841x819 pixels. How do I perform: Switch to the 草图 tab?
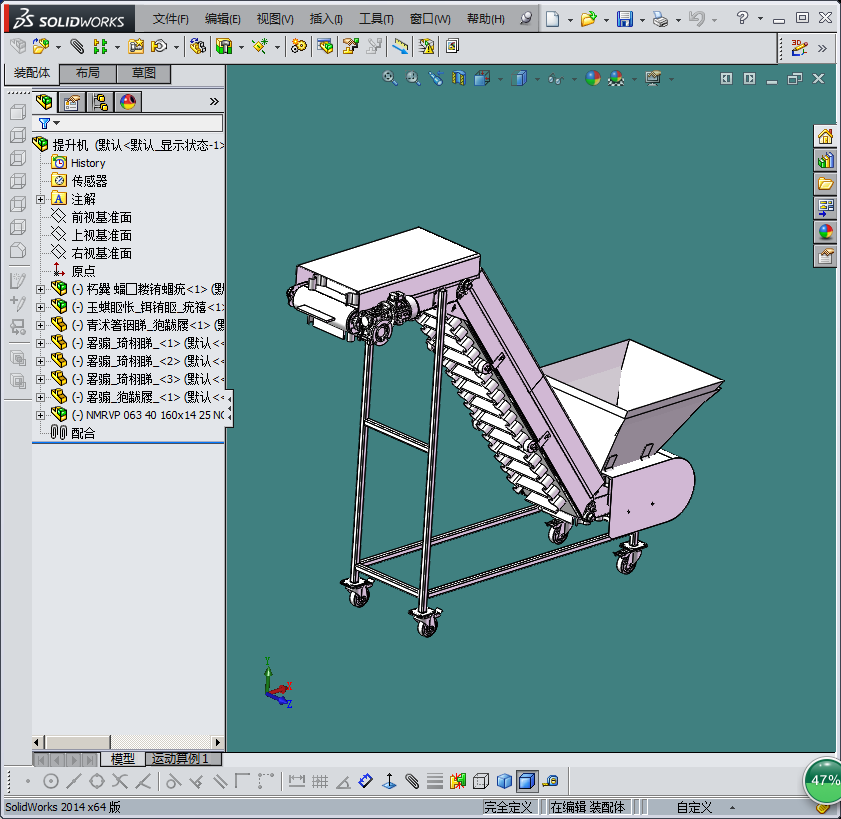[144, 73]
